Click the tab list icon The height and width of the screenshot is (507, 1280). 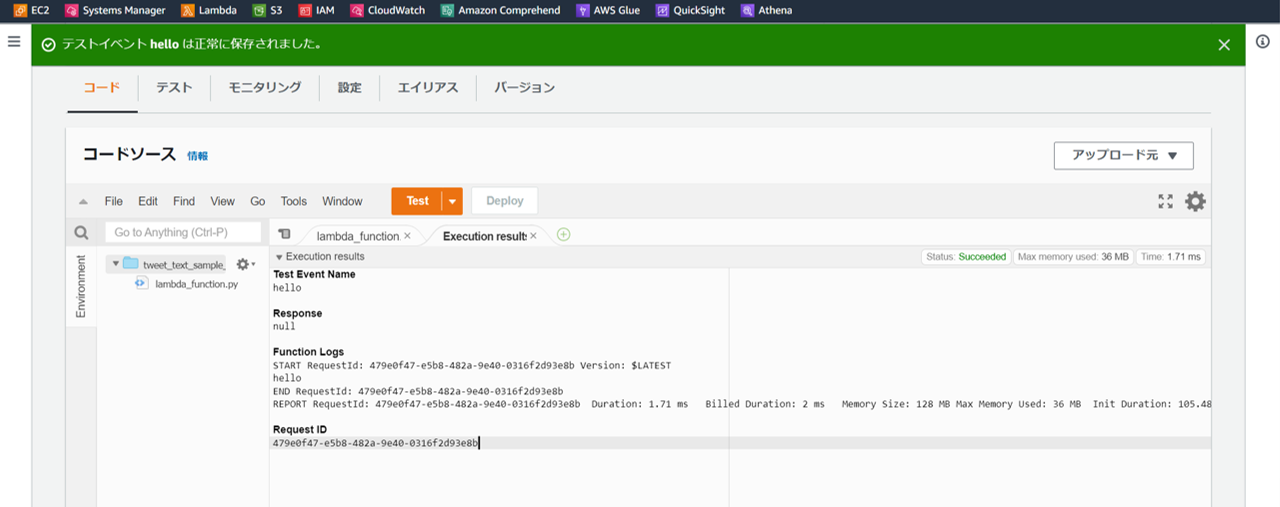pos(284,234)
